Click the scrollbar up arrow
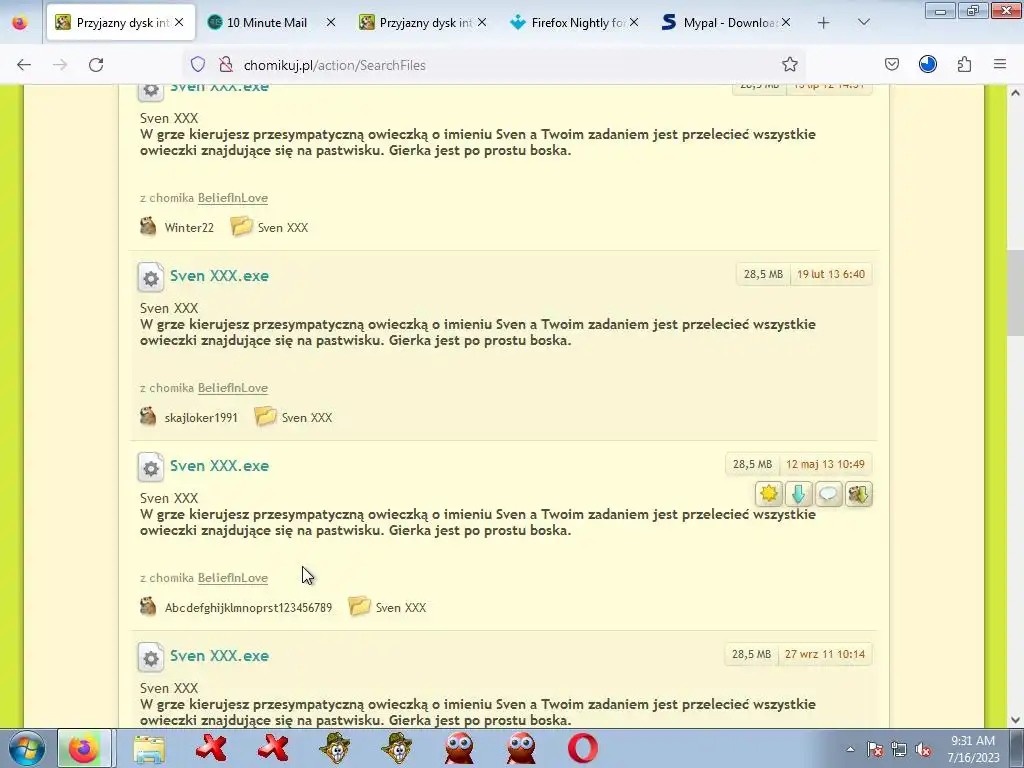This screenshot has height=768, width=1024. 1015,93
